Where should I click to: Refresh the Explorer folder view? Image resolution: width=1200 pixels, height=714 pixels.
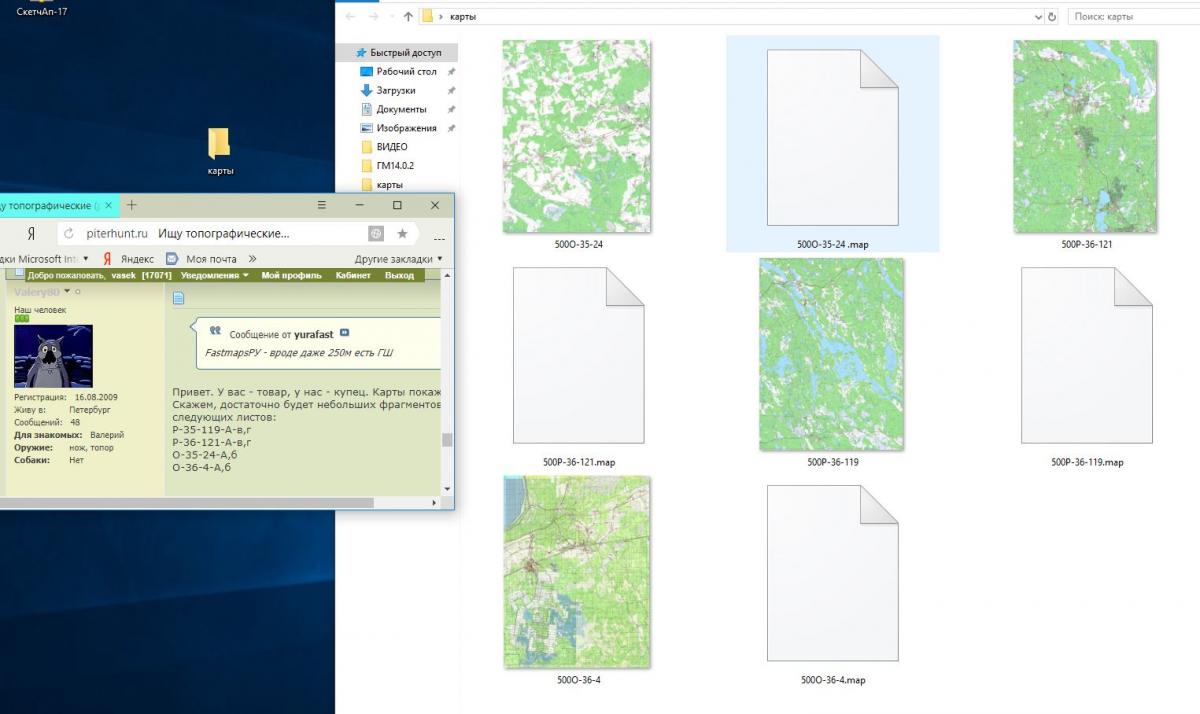click(x=1051, y=17)
